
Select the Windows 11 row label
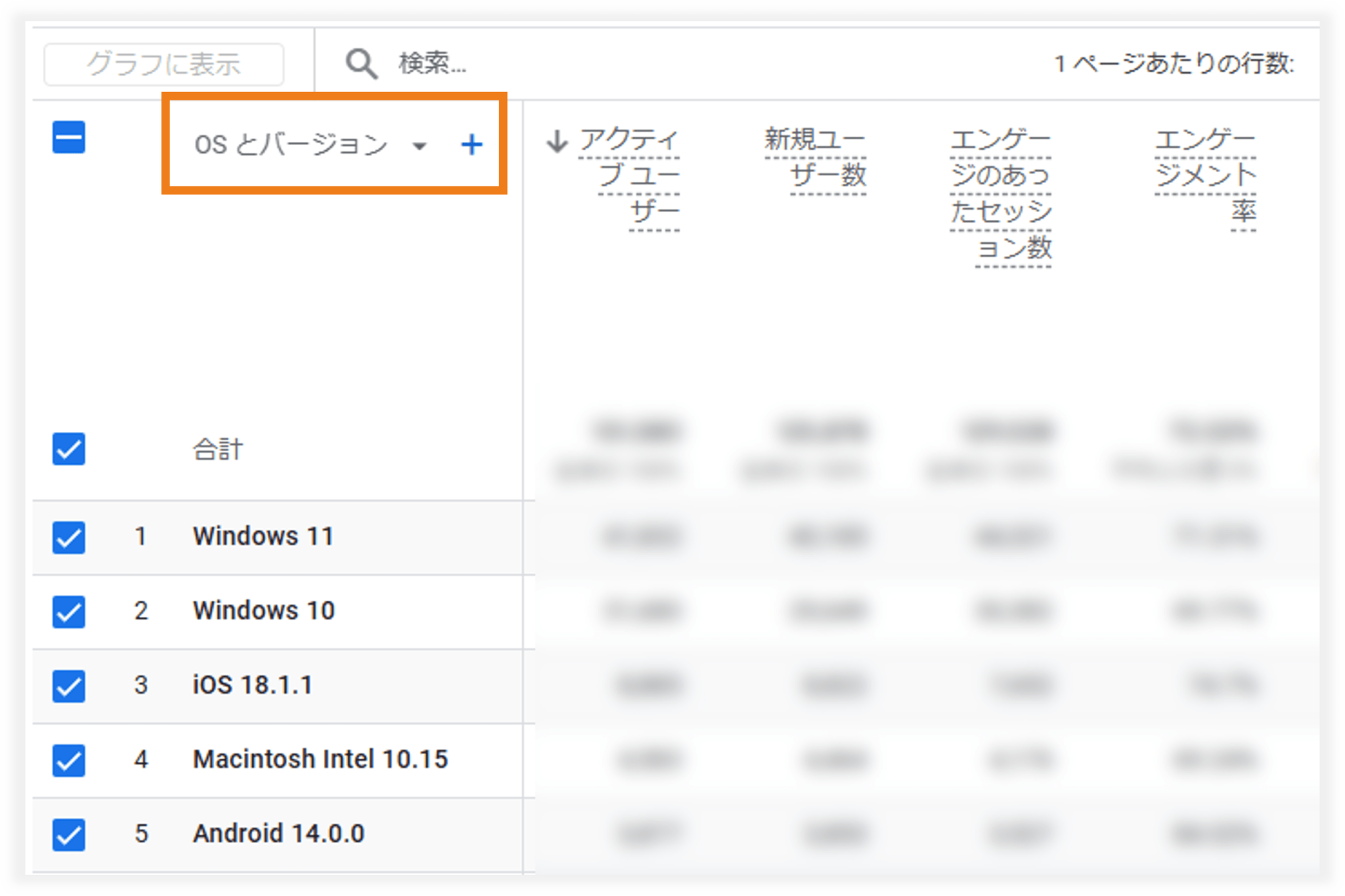263,536
